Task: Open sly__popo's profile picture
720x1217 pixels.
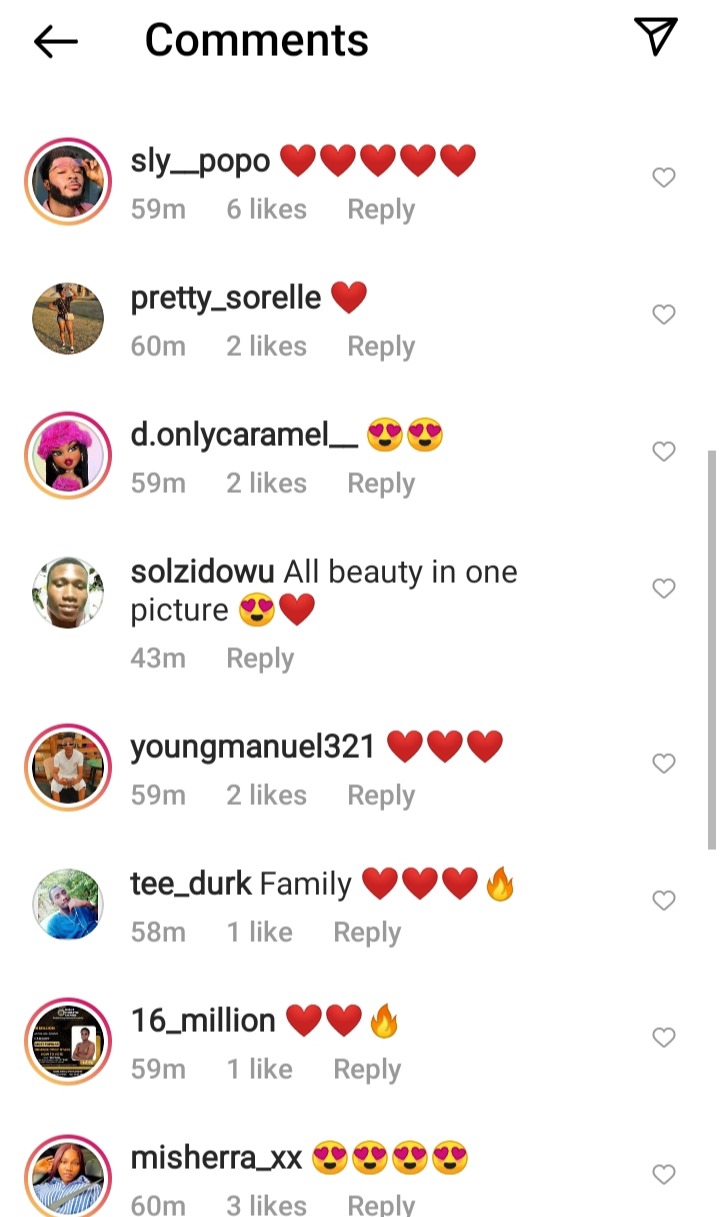Action: coord(68,182)
